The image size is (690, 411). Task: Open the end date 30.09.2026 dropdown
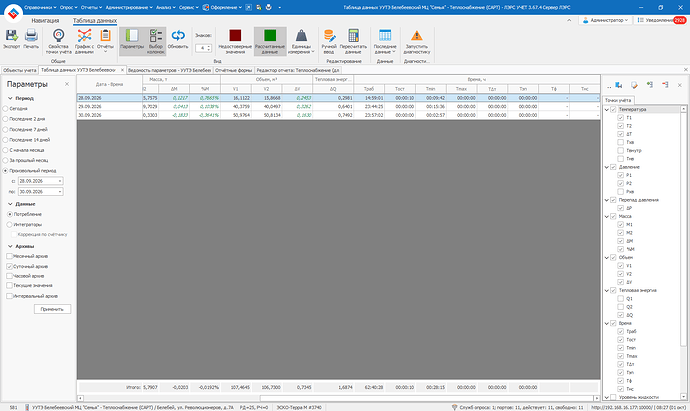60,192
